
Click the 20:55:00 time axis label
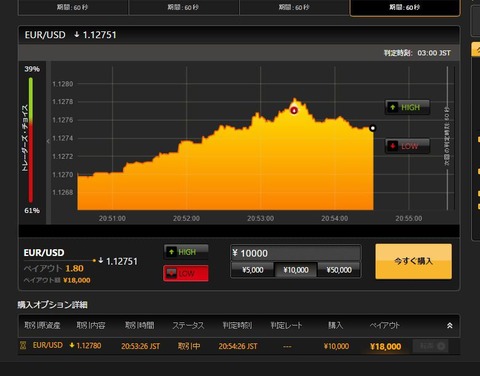tap(409, 218)
